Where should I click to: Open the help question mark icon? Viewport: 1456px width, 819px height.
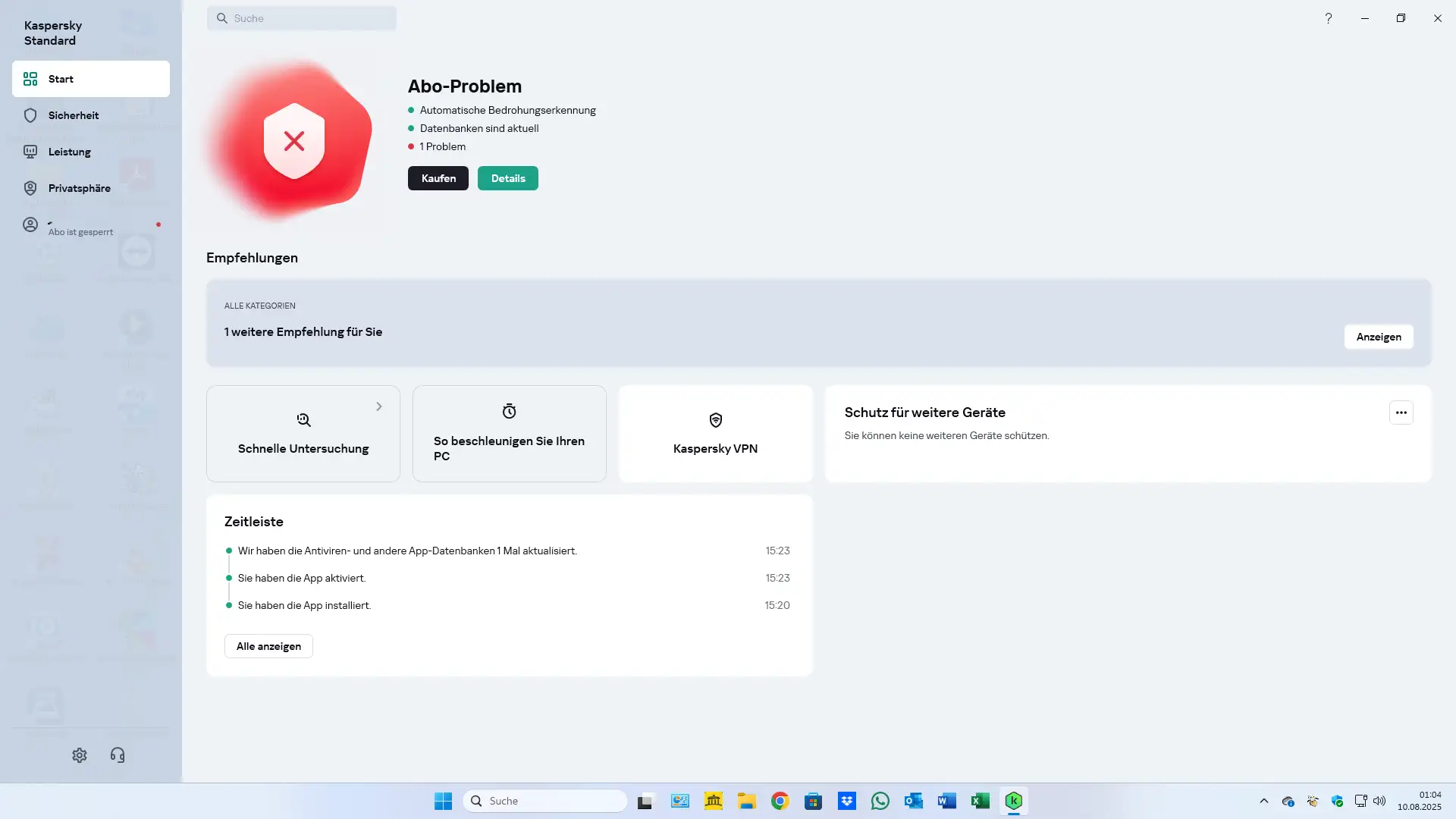[x=1329, y=18]
